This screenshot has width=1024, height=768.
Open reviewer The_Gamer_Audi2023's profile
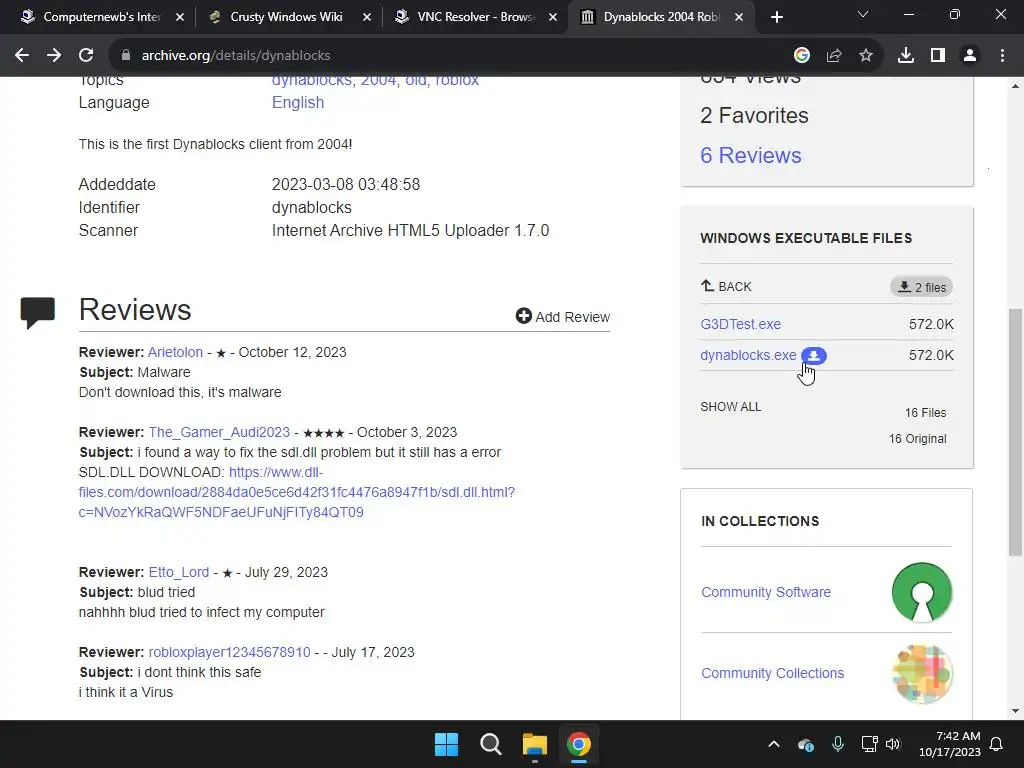click(x=219, y=432)
